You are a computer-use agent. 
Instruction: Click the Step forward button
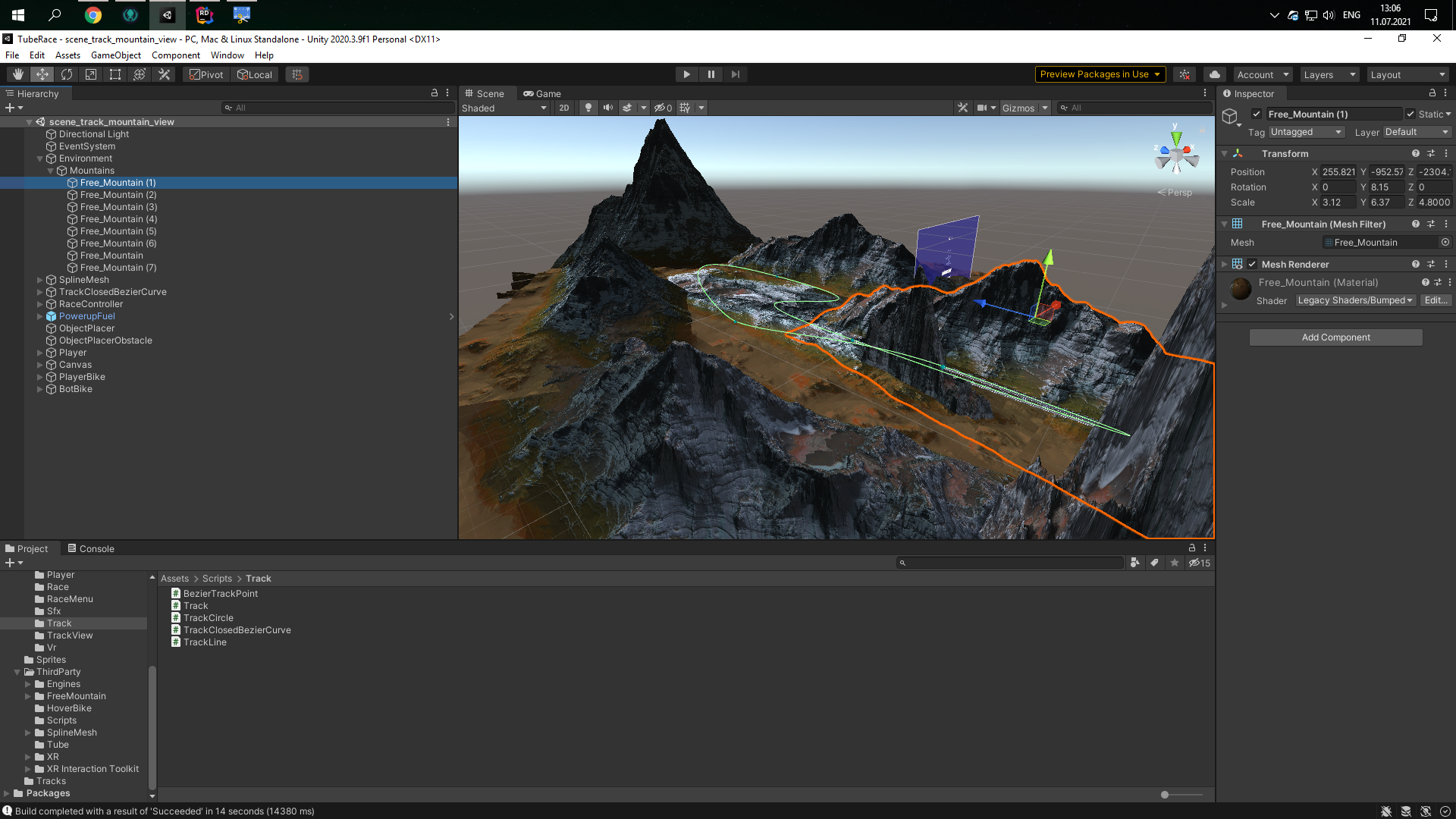tap(735, 74)
